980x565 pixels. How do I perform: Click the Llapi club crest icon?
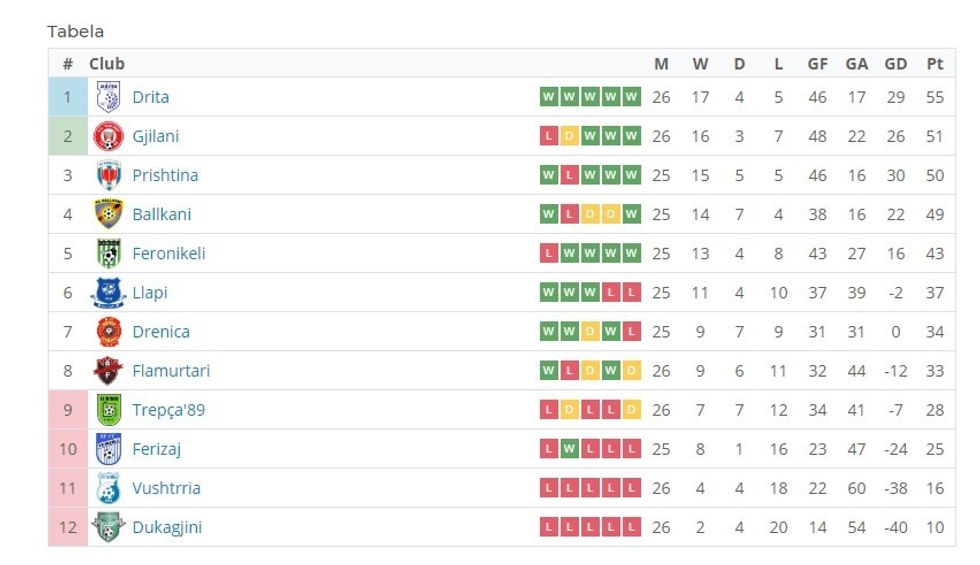click(108, 292)
